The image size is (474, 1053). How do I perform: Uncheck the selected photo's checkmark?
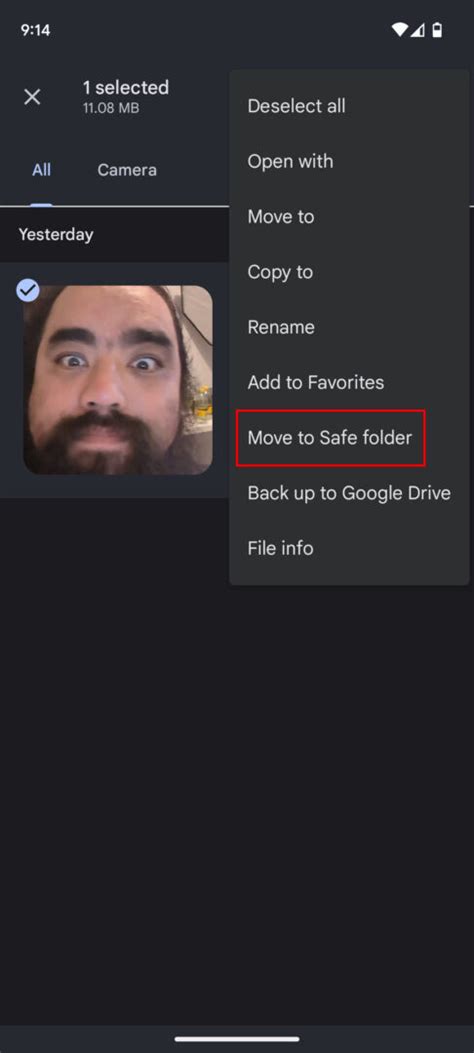(28, 290)
